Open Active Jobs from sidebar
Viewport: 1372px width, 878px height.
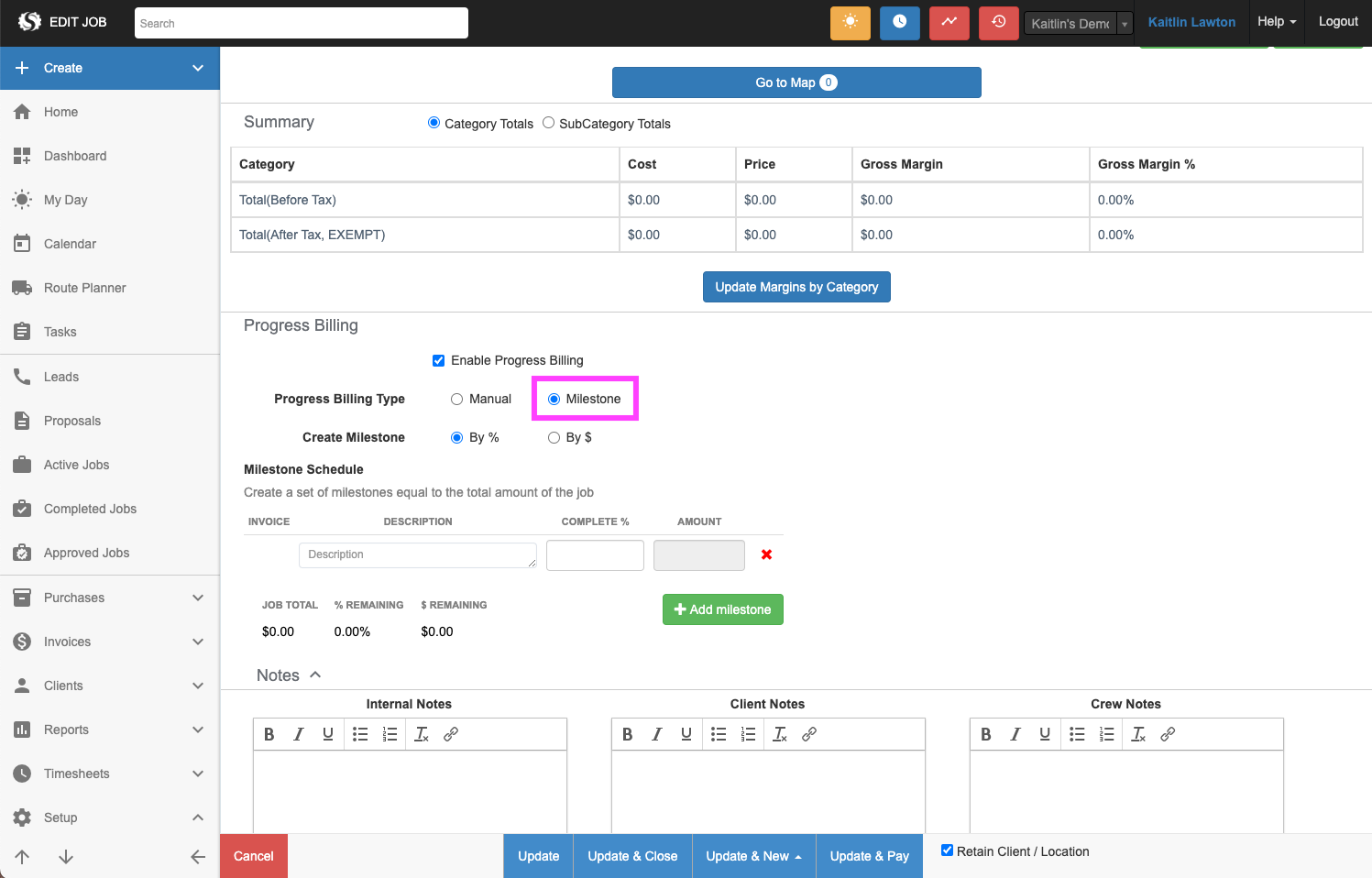point(76,465)
